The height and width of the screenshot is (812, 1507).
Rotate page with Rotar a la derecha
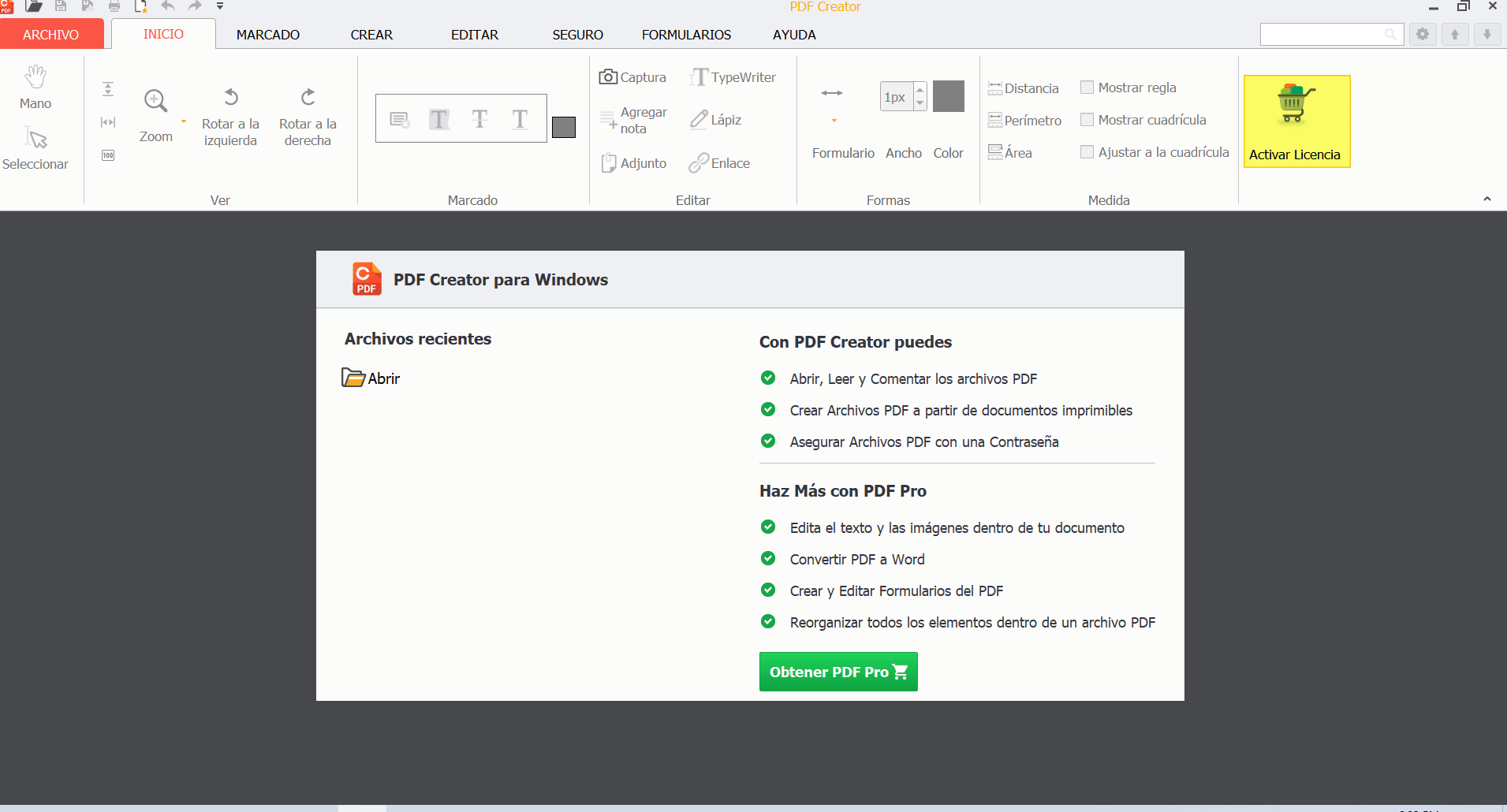pos(308,116)
